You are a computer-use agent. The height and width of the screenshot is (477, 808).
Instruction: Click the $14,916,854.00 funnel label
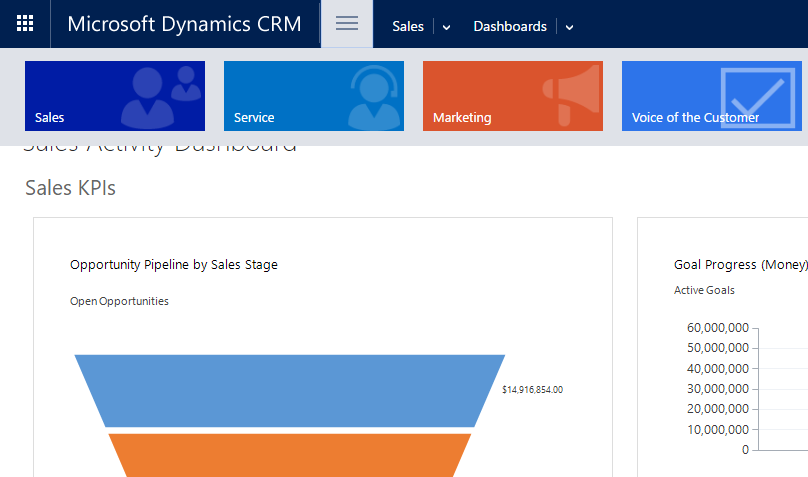[532, 389]
